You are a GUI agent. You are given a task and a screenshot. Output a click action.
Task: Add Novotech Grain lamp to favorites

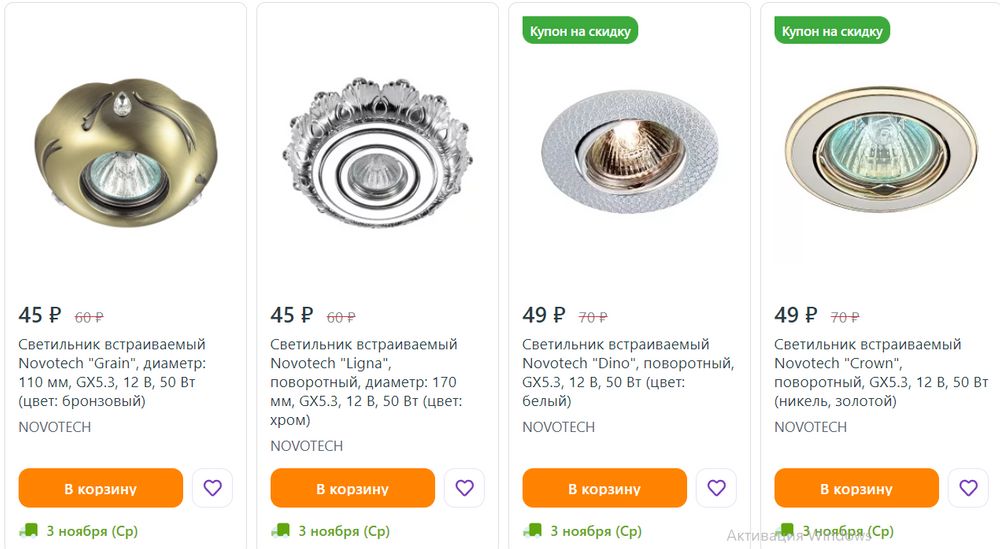coord(212,488)
